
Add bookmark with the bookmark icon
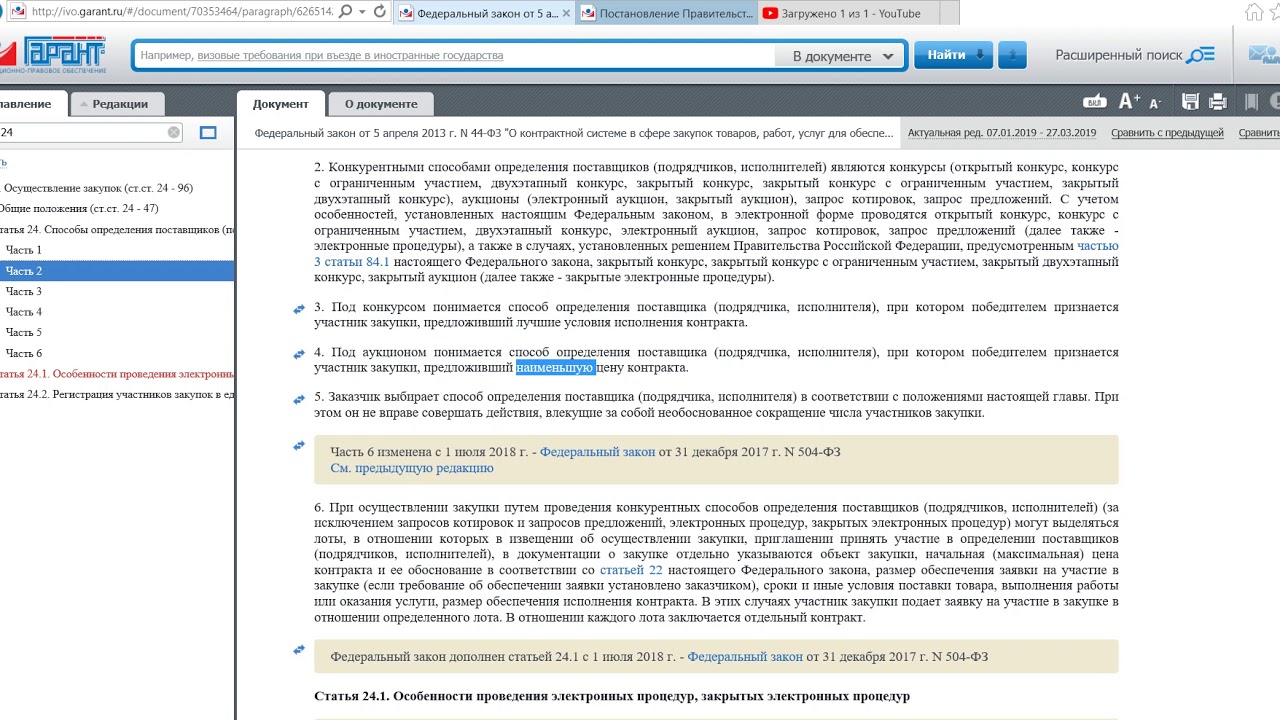coord(1251,101)
